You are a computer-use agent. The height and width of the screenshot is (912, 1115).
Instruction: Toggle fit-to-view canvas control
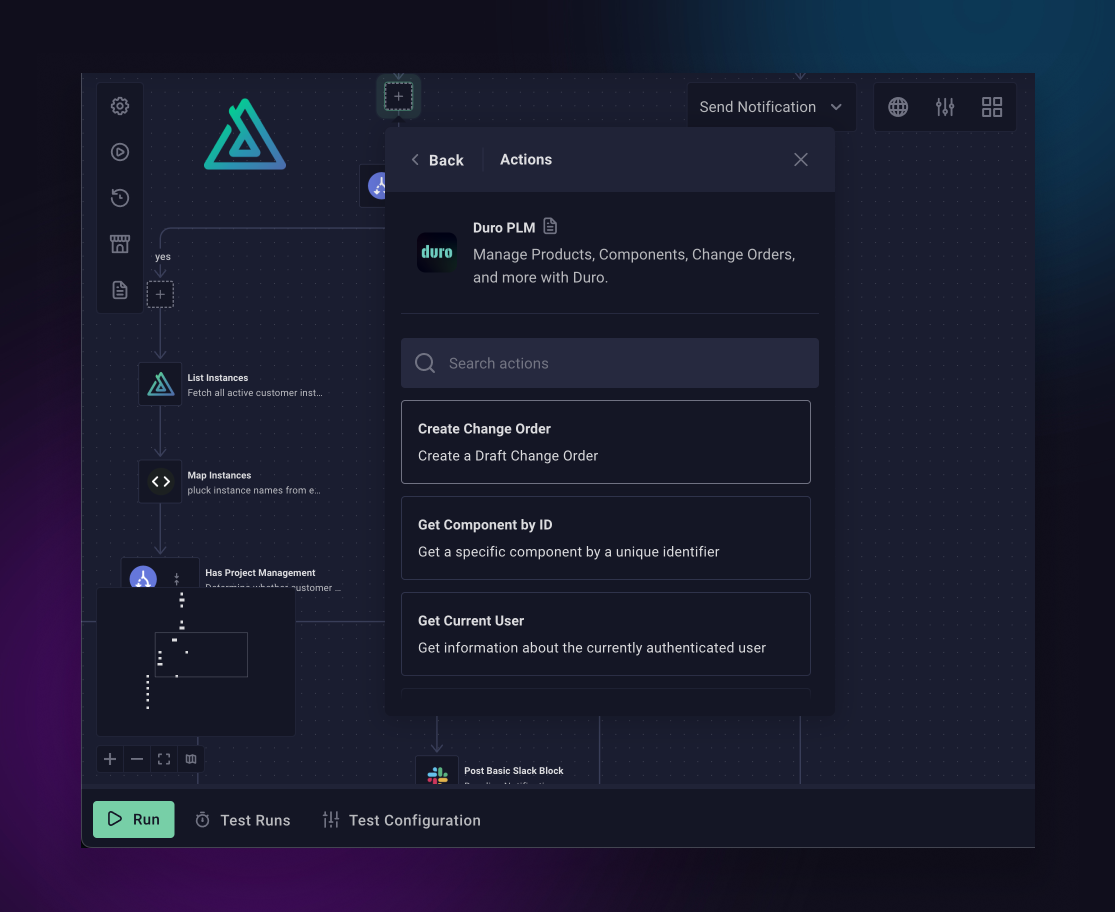tap(164, 759)
